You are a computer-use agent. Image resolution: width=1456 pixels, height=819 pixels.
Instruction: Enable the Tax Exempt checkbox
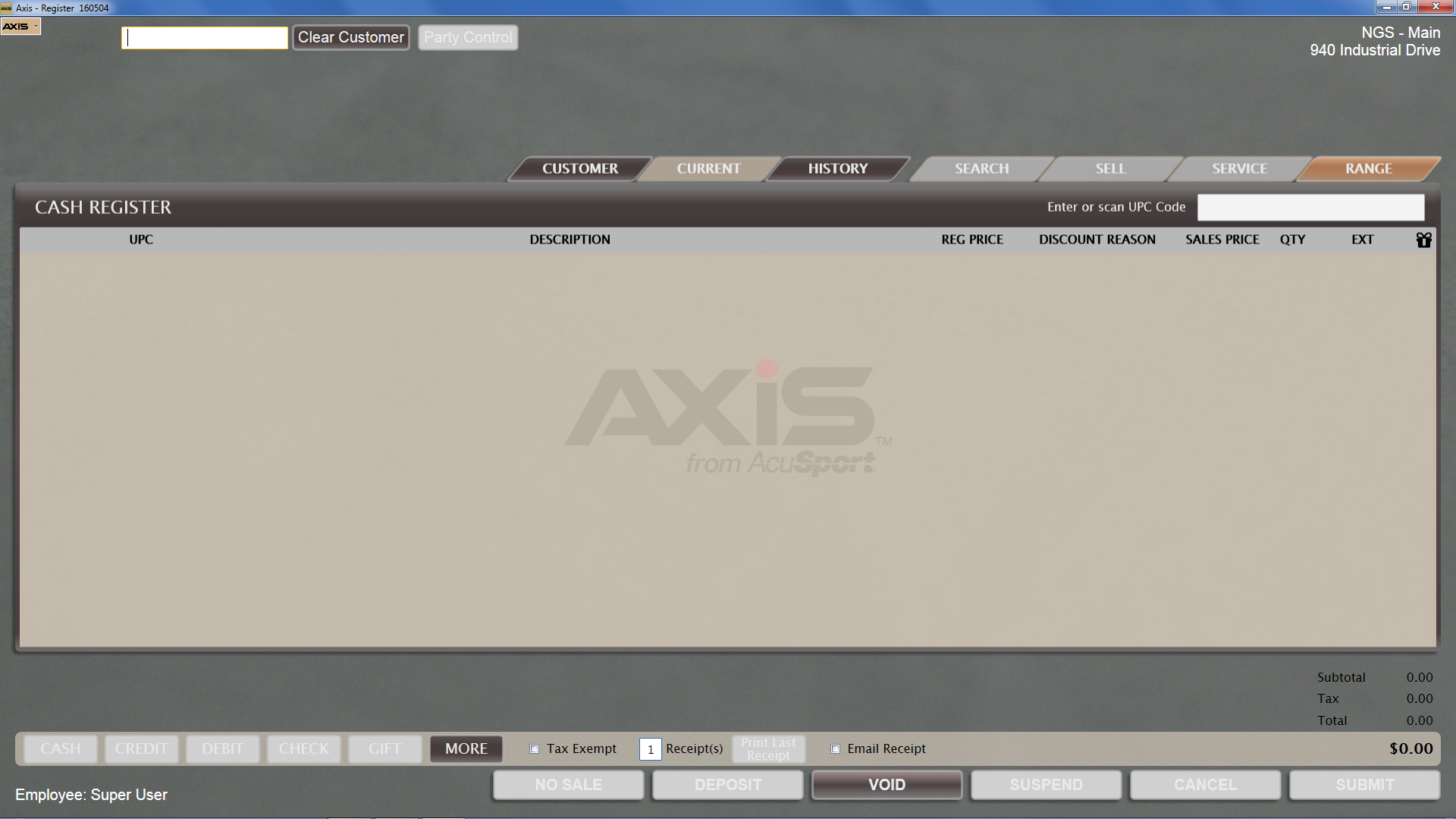pyautogui.click(x=535, y=749)
